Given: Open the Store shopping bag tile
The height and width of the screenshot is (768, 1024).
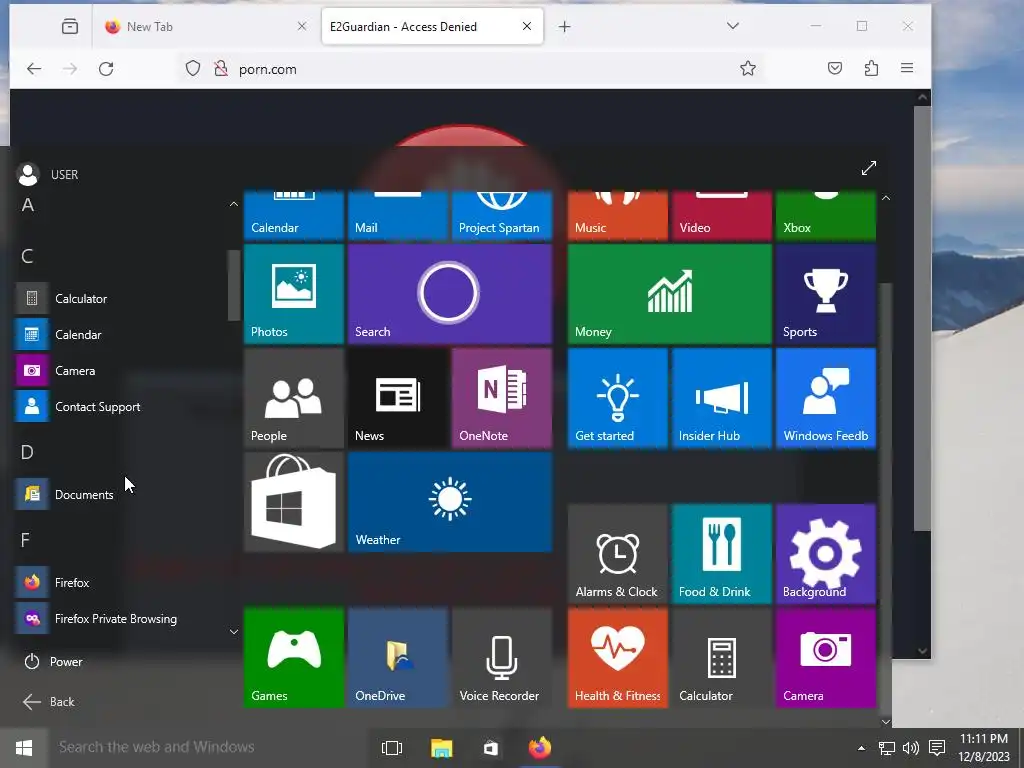Looking at the screenshot, I should [294, 502].
